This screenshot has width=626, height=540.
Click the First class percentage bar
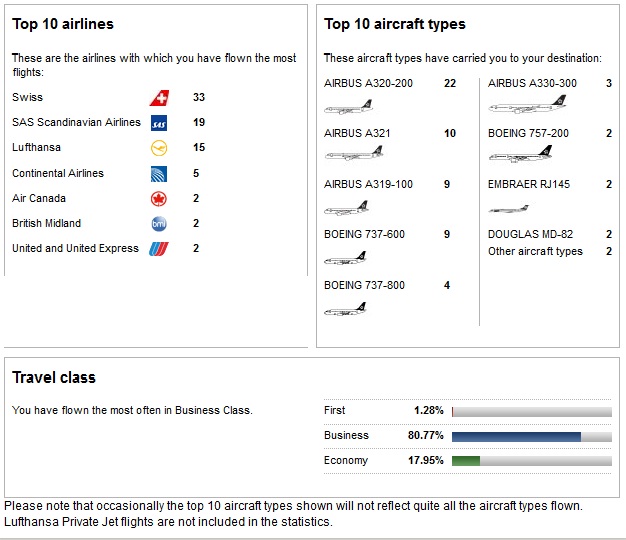pyautogui.click(x=531, y=411)
